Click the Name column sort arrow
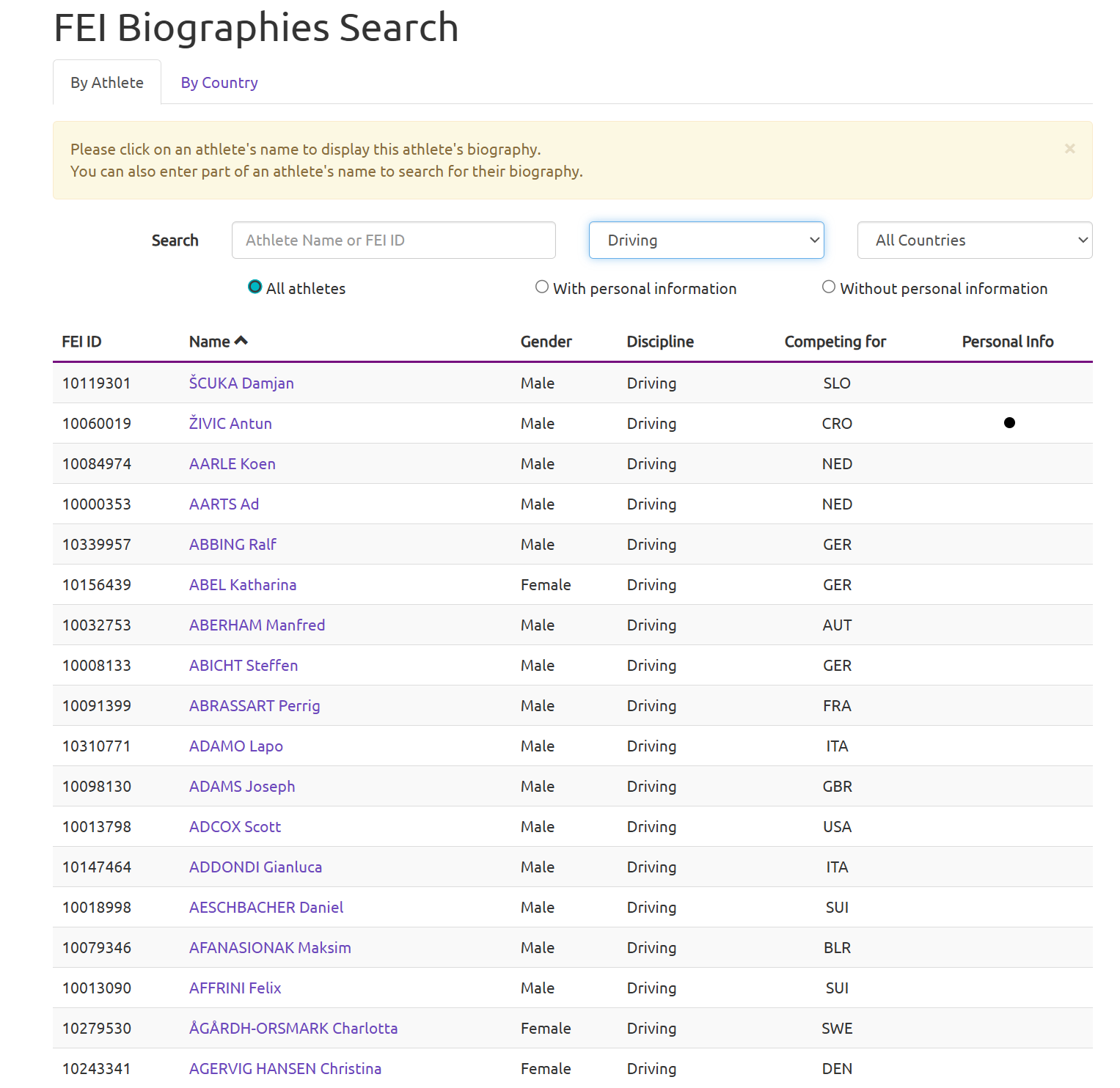The width and height of the screenshot is (1120, 1088). (x=241, y=341)
